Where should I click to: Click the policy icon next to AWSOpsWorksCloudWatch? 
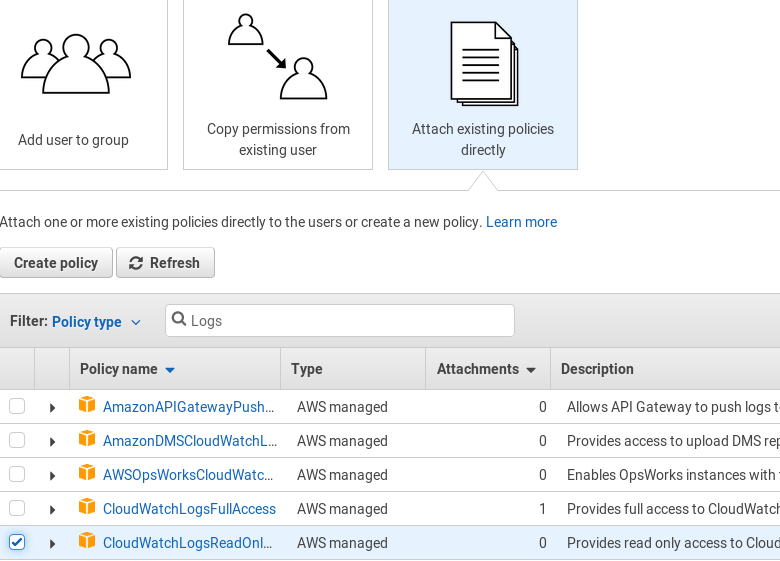[x=87, y=474]
